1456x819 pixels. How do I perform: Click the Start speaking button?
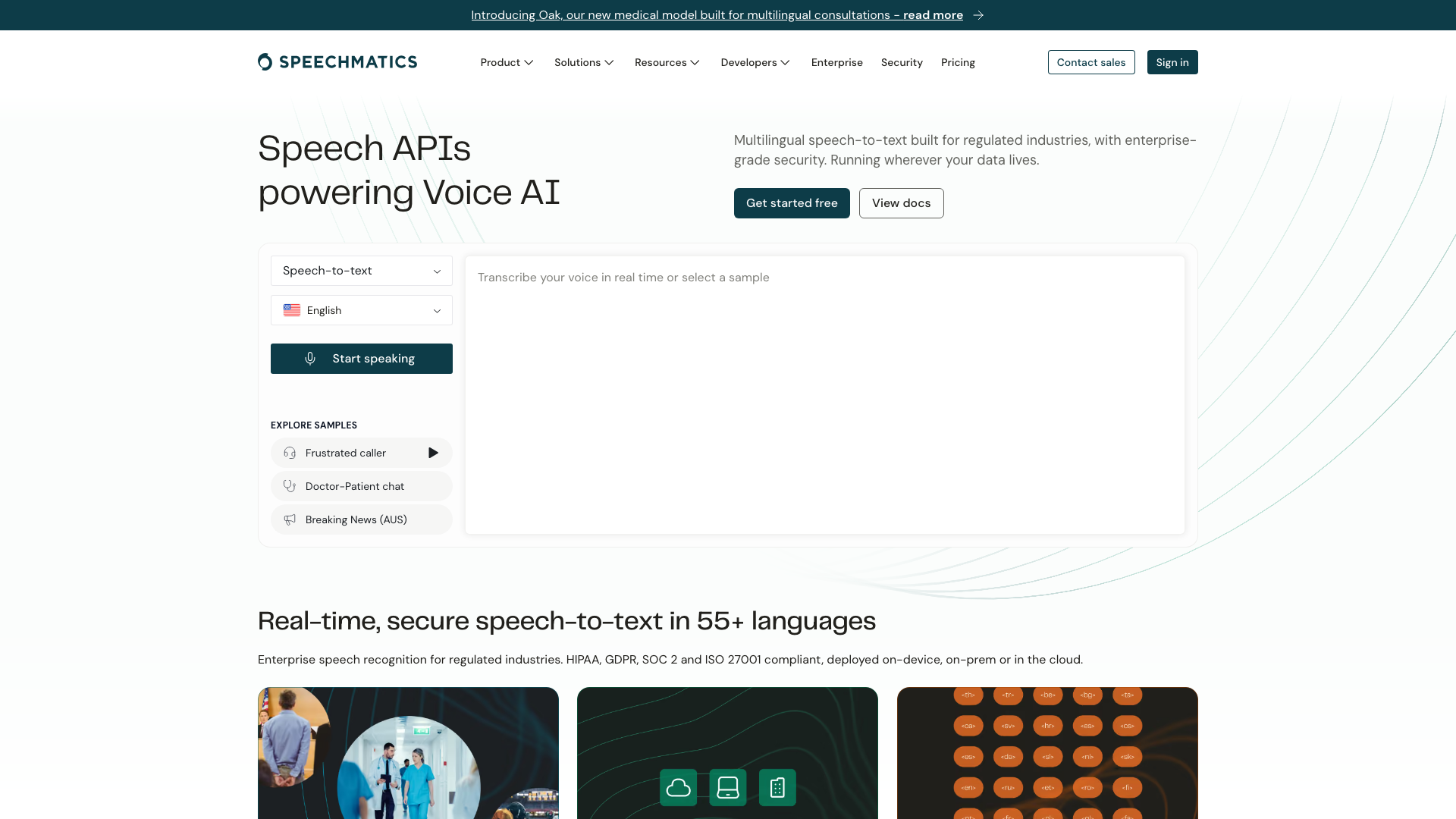362,359
